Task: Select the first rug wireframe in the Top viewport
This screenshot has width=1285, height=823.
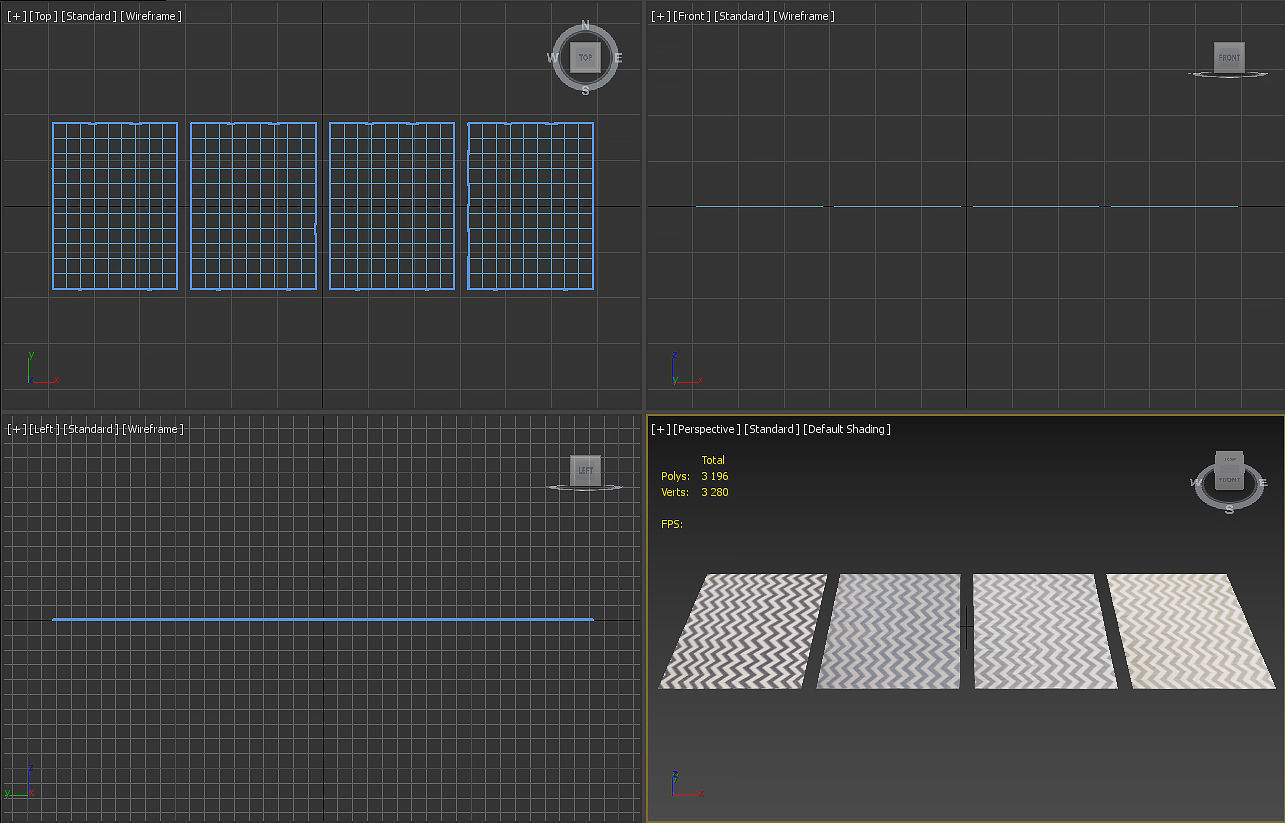Action: (x=115, y=206)
